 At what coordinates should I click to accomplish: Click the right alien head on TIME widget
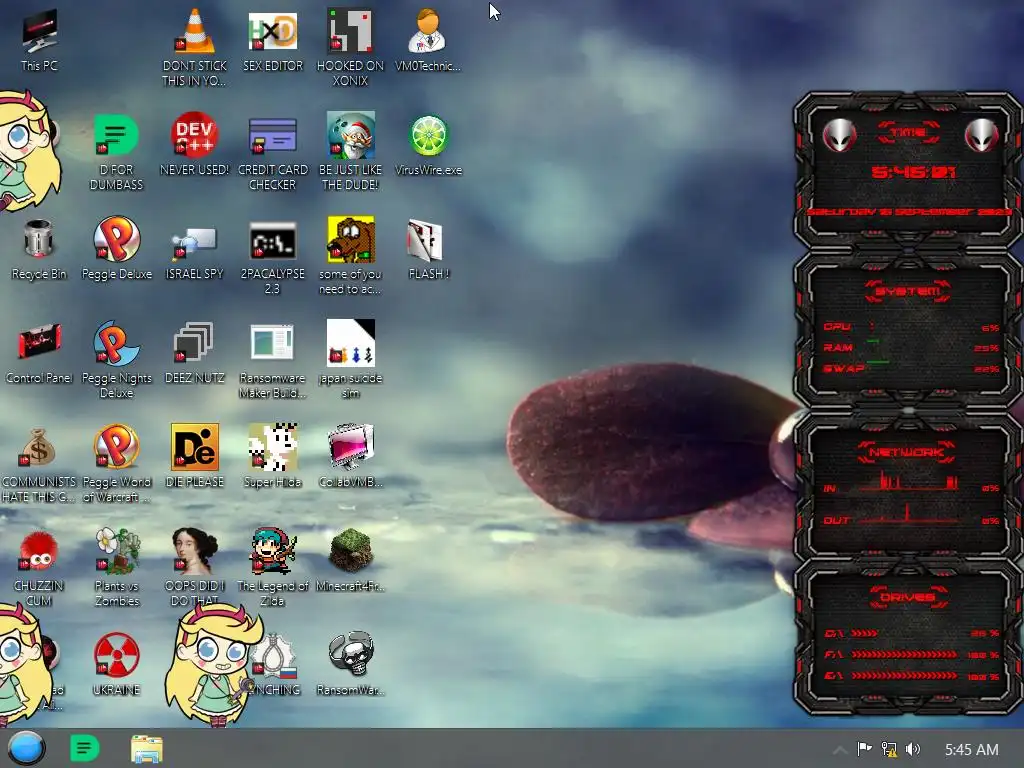[982, 135]
